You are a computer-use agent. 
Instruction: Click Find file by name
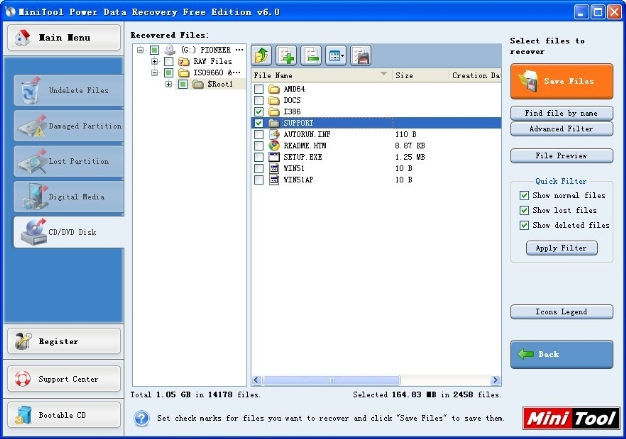561,113
